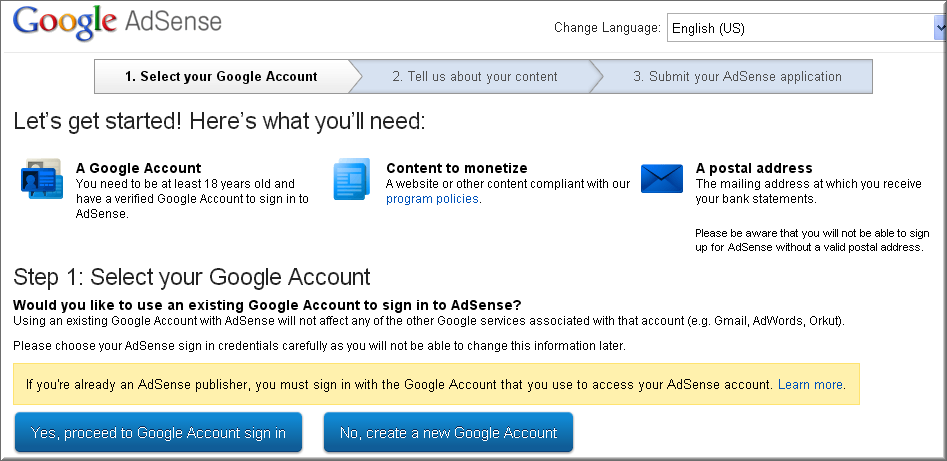Select step 2 Tell us about your content
This screenshot has width=947, height=461.
(475, 77)
